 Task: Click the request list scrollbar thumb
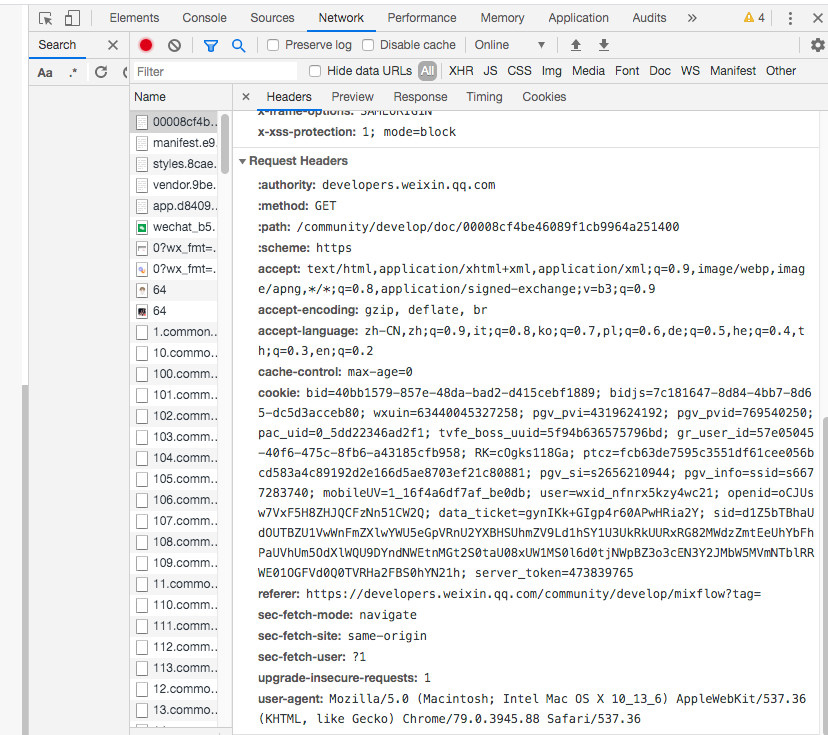(225, 143)
